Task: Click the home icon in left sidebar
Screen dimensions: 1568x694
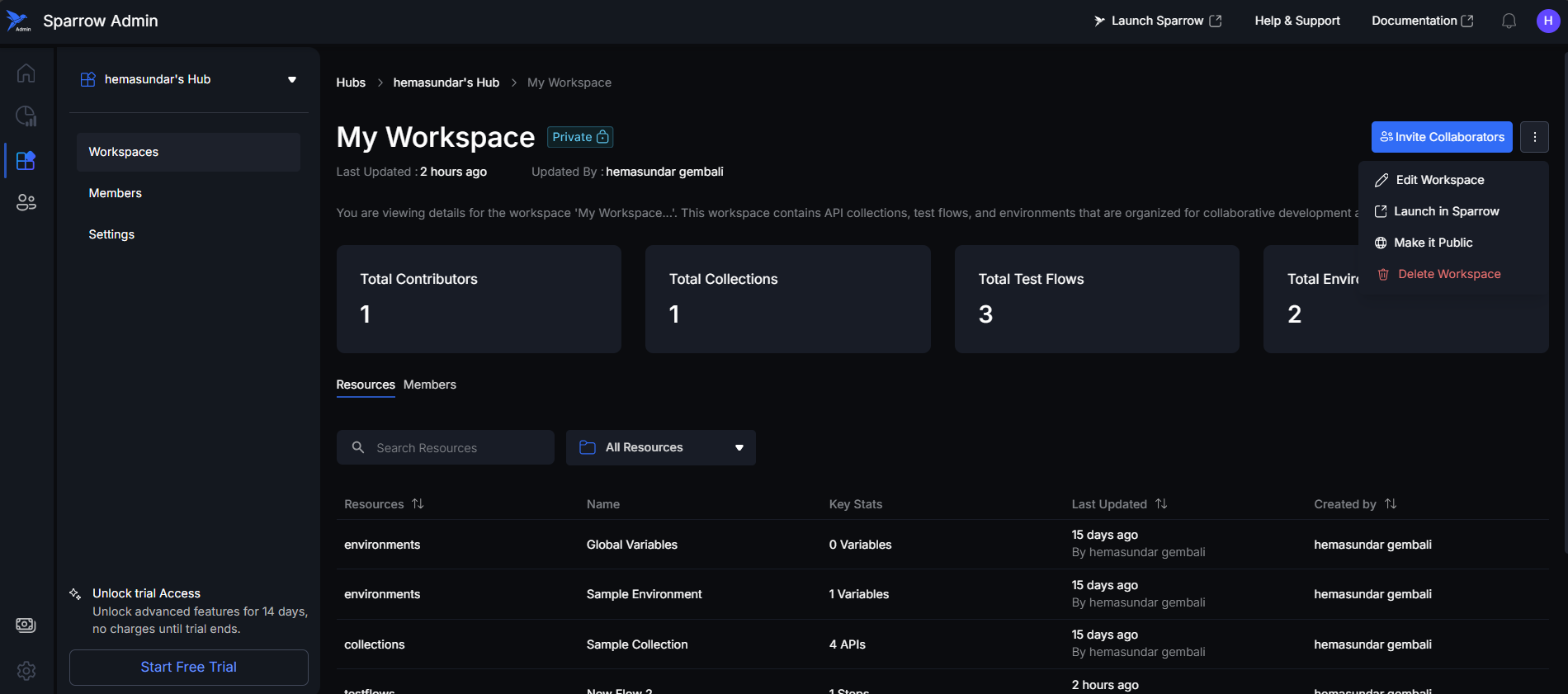Action: point(26,73)
